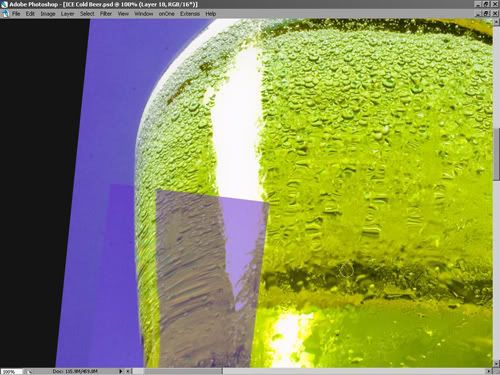Click the horizontal scrollbar left arrow
The height and width of the screenshot is (375, 500).
(x=128, y=371)
